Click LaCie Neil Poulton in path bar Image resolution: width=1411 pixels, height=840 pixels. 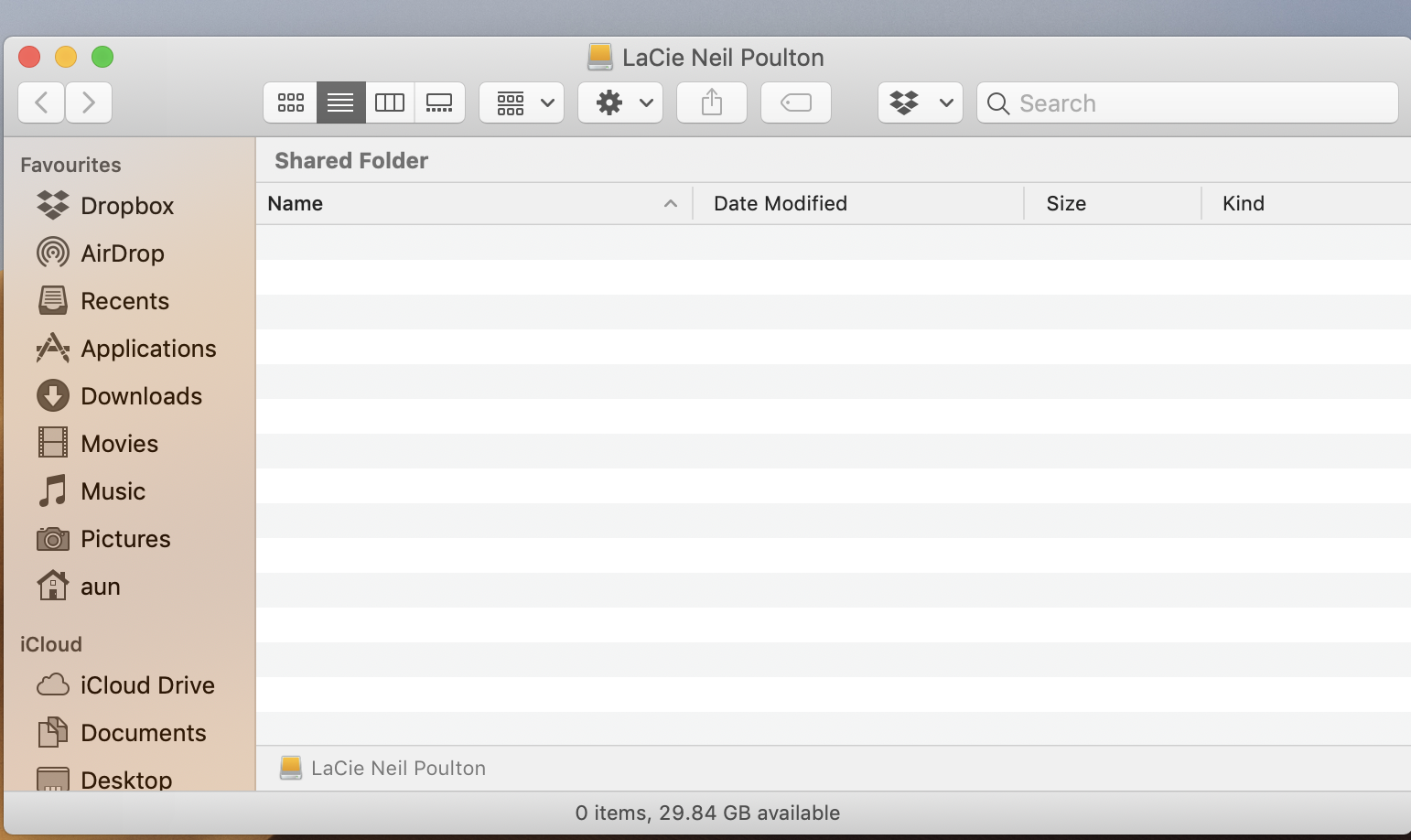pos(397,769)
